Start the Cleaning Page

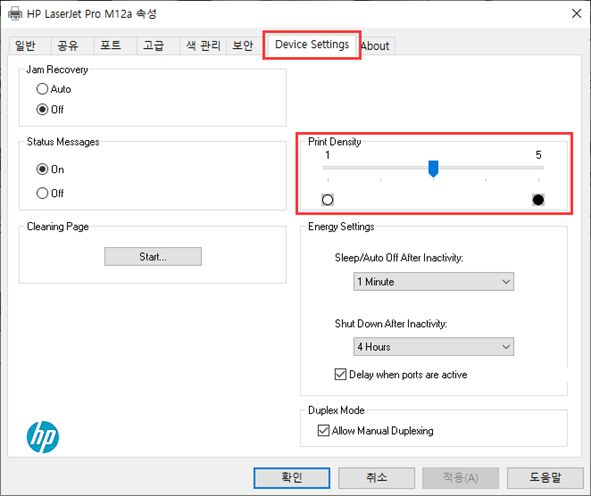[153, 257]
